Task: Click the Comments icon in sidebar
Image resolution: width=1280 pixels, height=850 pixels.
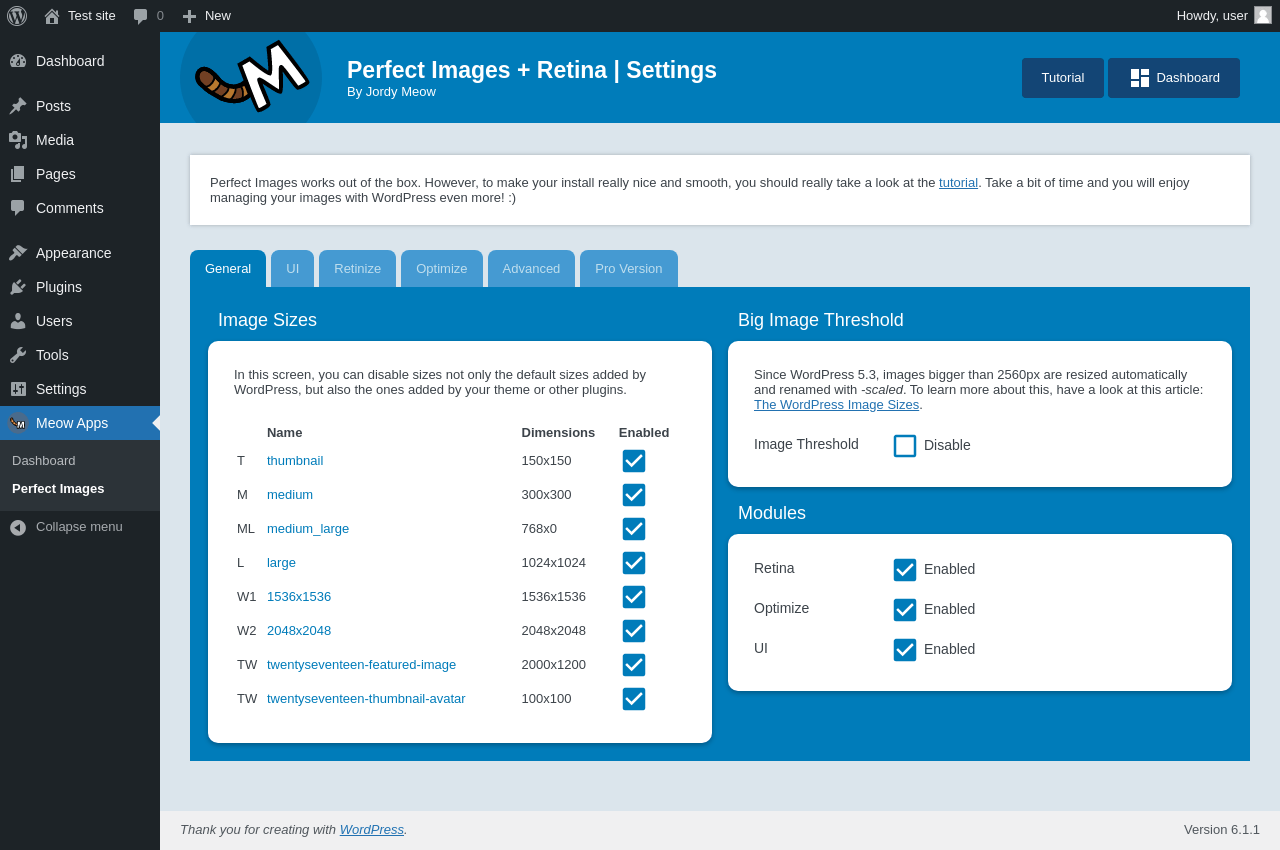Action: 18,208
